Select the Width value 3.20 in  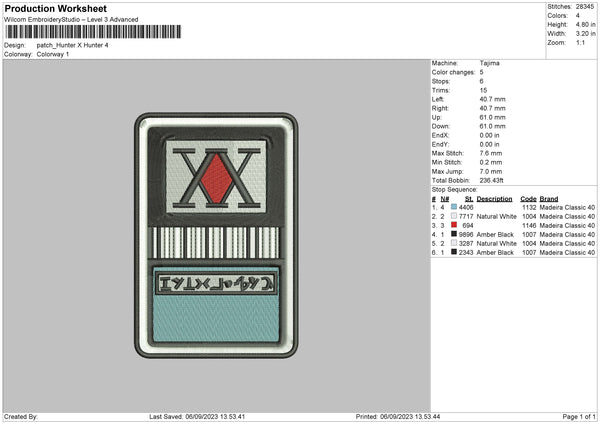(585, 34)
